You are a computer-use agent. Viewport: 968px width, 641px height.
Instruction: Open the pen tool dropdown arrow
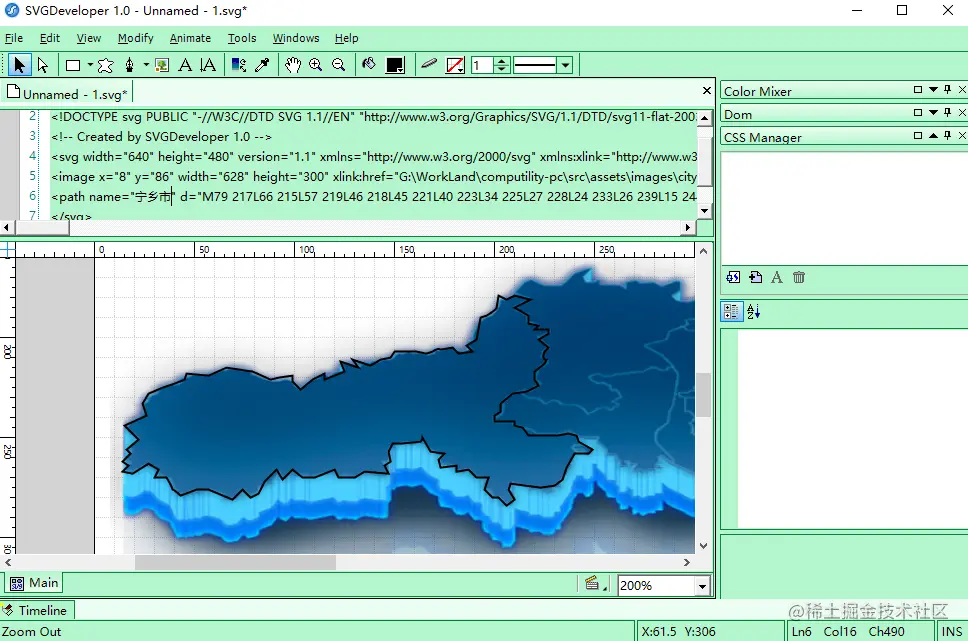pyautogui.click(x=146, y=64)
